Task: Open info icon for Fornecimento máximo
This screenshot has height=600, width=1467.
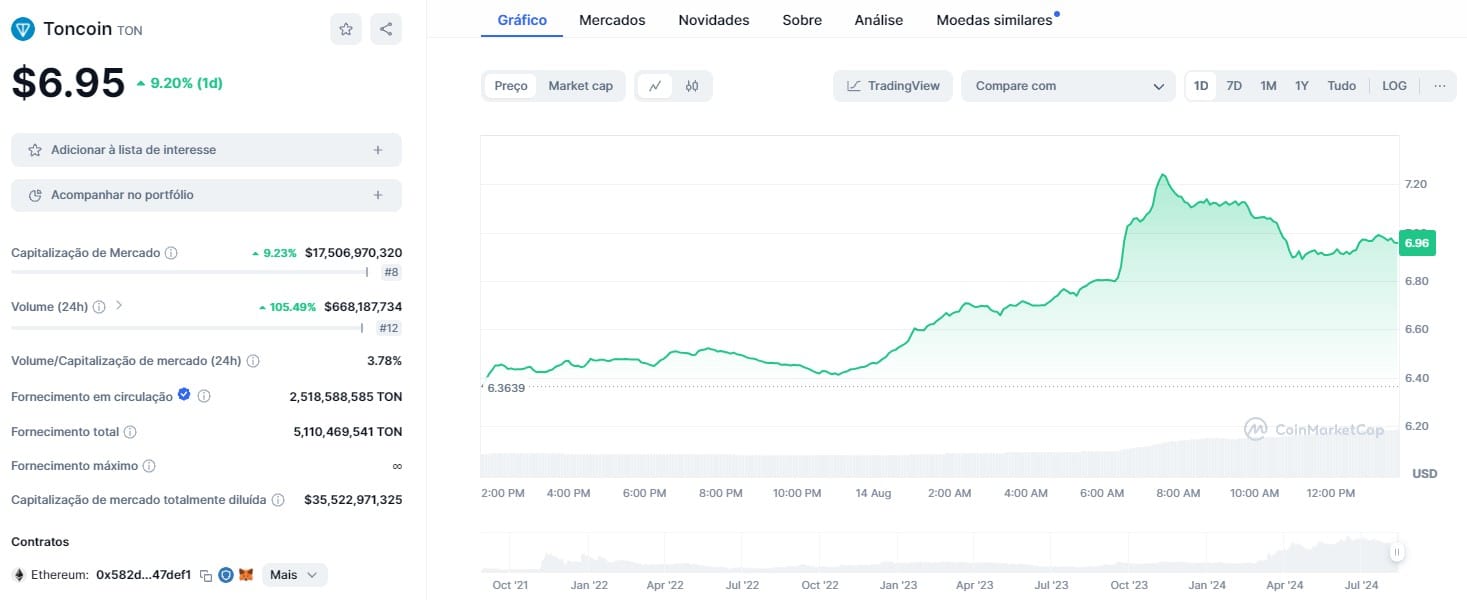Action: (x=149, y=466)
